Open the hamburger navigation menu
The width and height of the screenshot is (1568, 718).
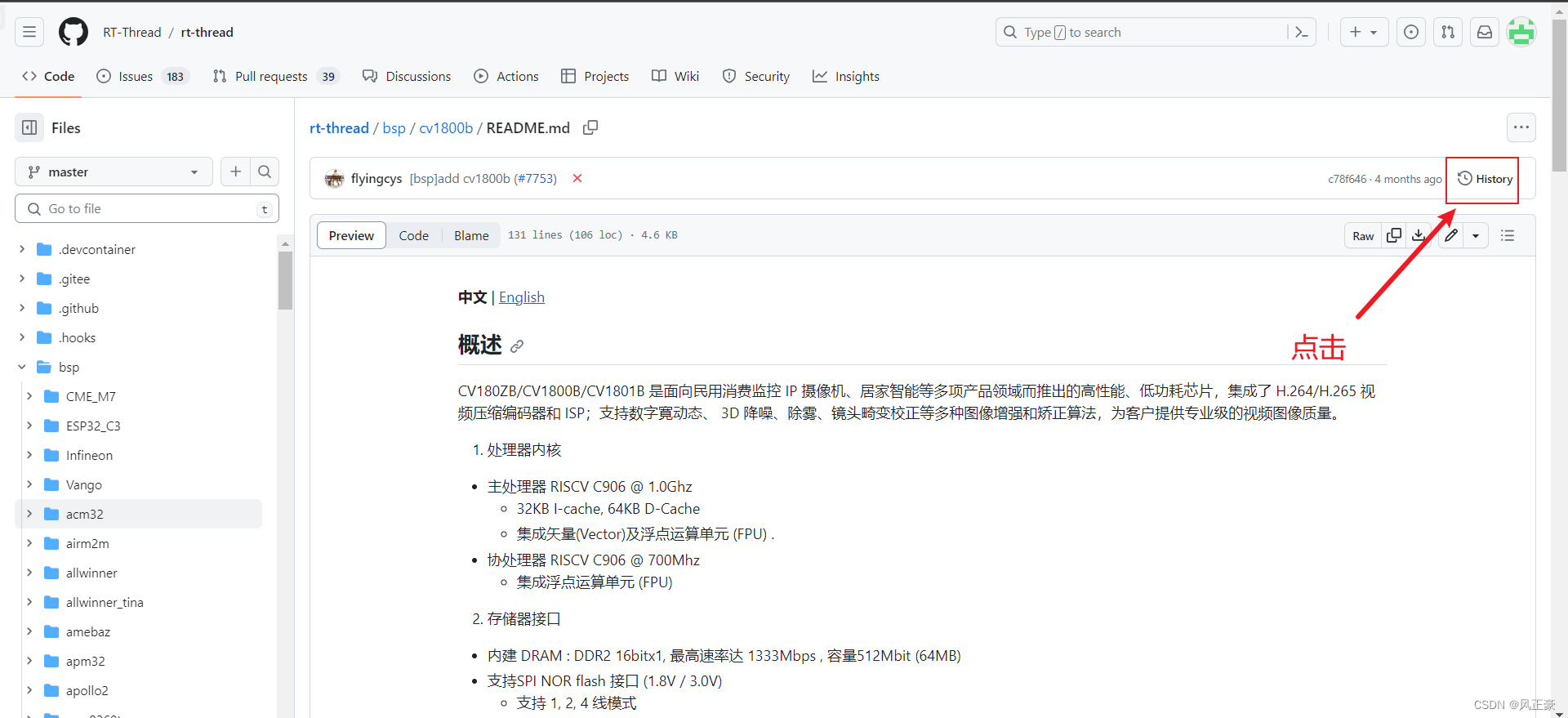(29, 32)
